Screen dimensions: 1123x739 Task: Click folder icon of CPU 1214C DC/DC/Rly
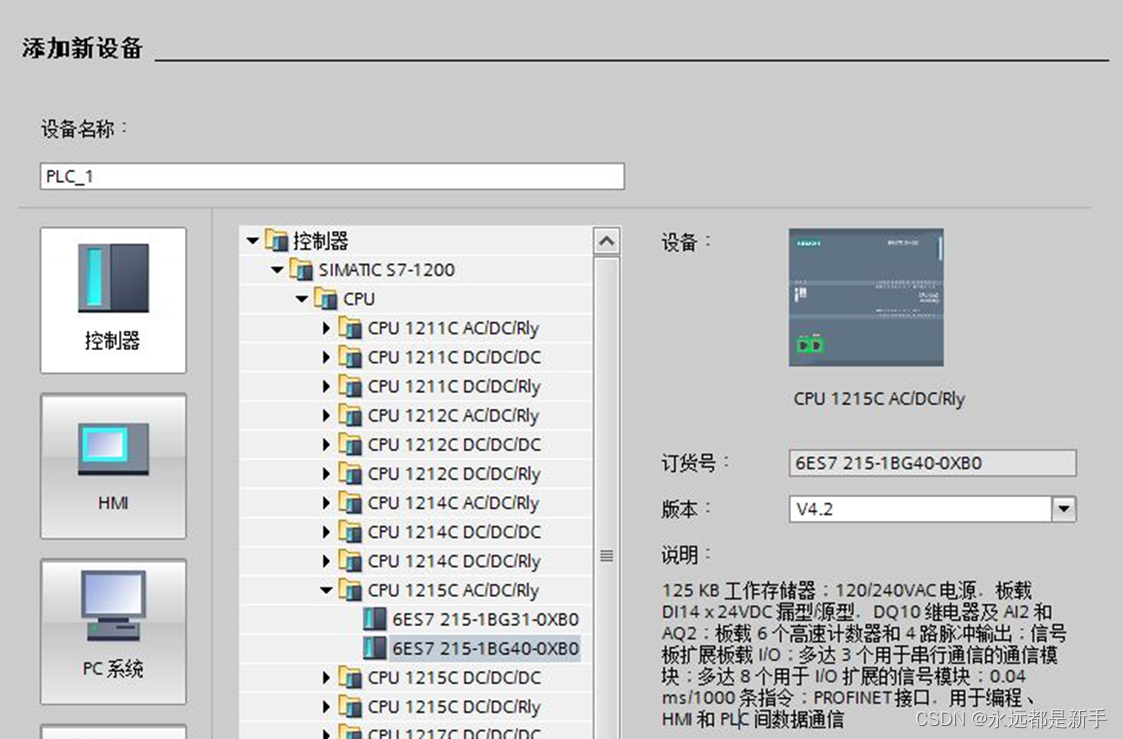350,561
